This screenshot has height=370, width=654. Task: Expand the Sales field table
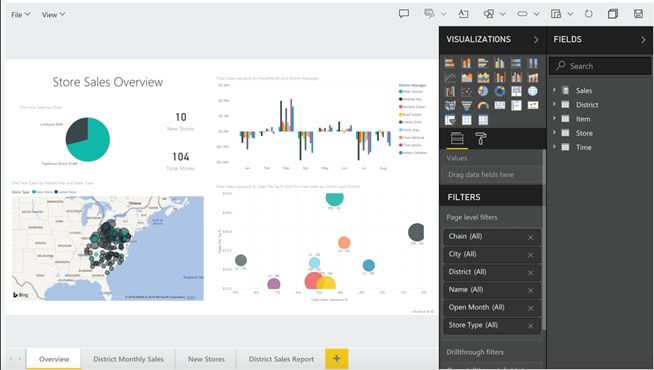point(554,90)
